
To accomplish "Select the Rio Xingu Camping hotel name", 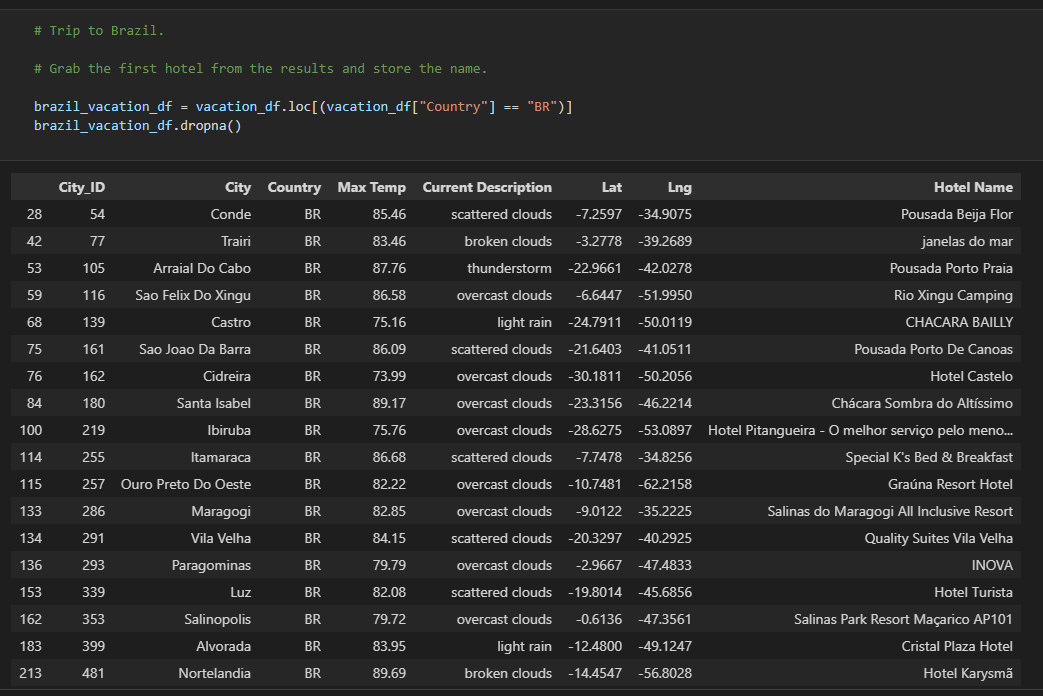I will coord(952,295).
